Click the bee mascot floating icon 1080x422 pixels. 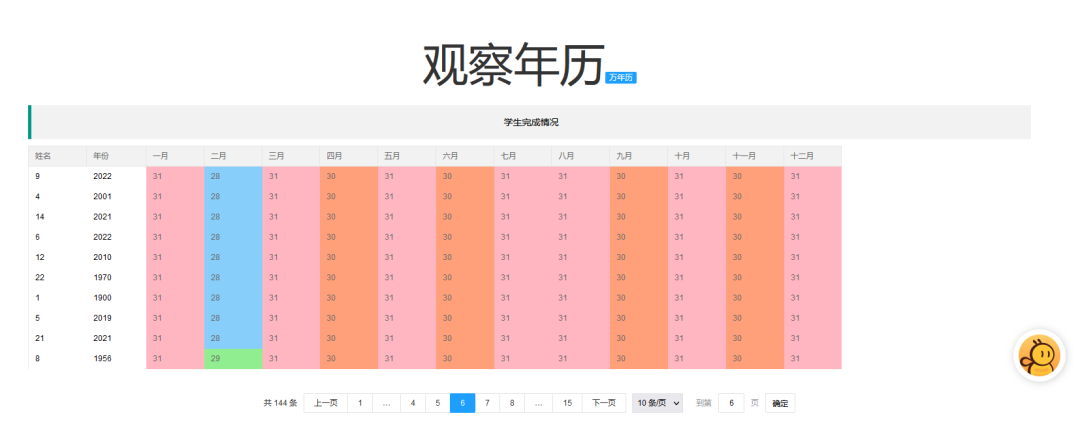tap(1039, 357)
